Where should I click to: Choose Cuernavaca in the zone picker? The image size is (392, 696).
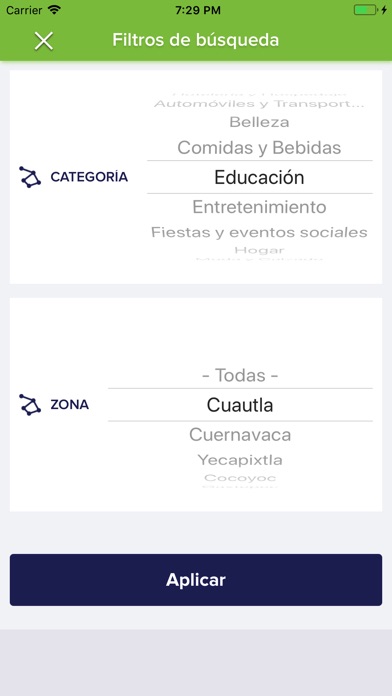(240, 435)
